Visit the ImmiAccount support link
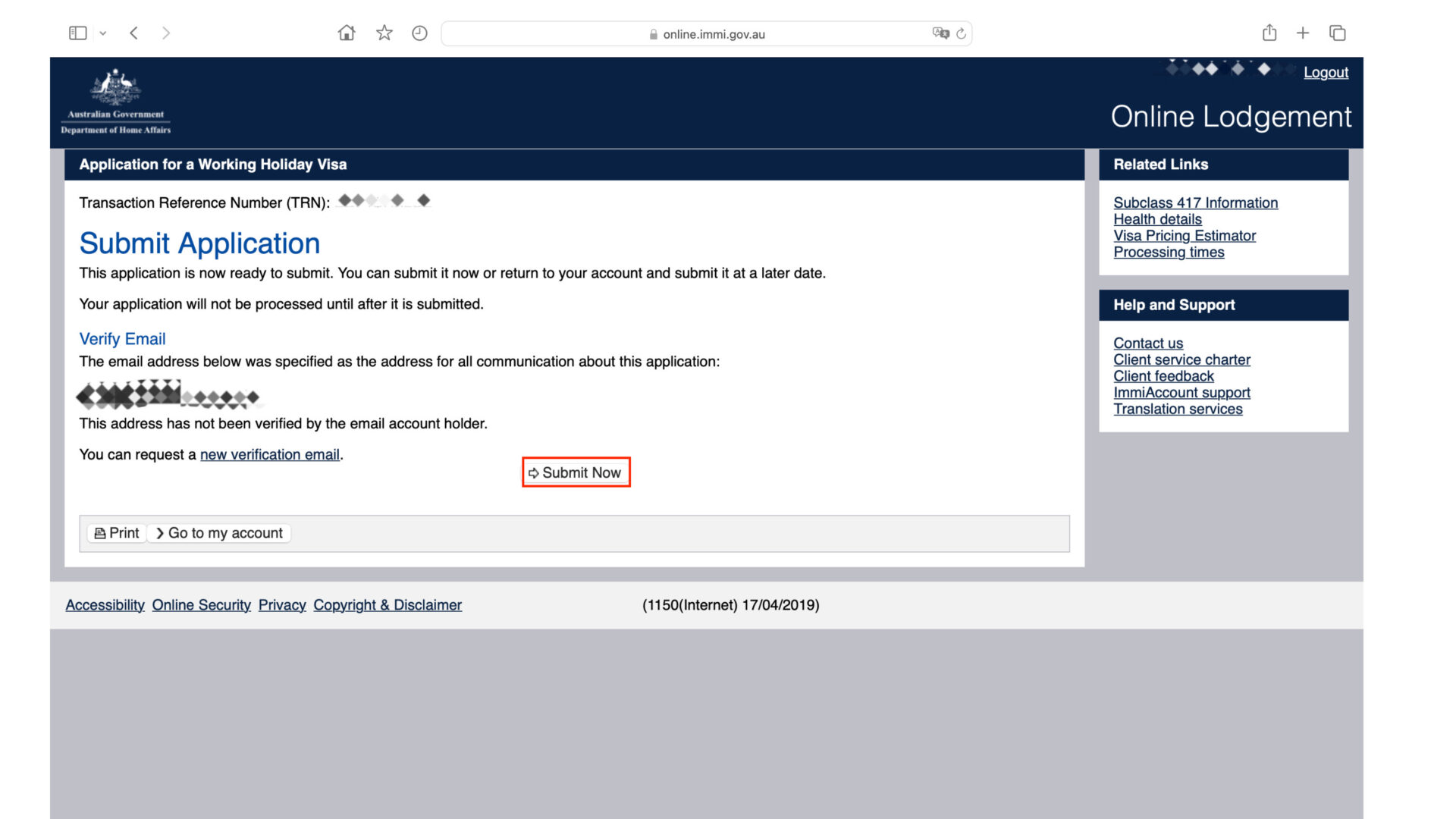This screenshot has height=819, width=1456. coord(1181,393)
